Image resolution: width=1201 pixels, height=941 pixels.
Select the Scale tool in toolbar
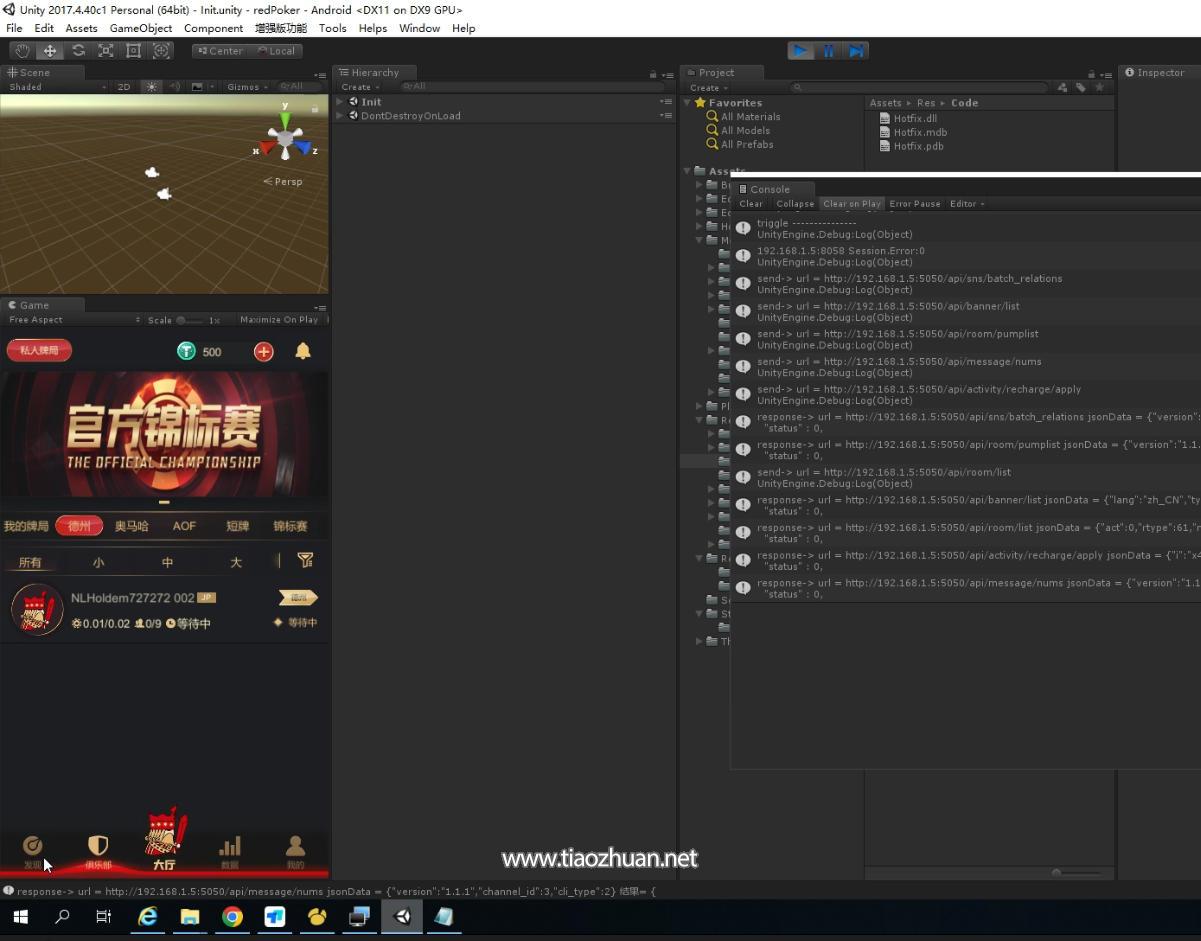click(x=105, y=50)
